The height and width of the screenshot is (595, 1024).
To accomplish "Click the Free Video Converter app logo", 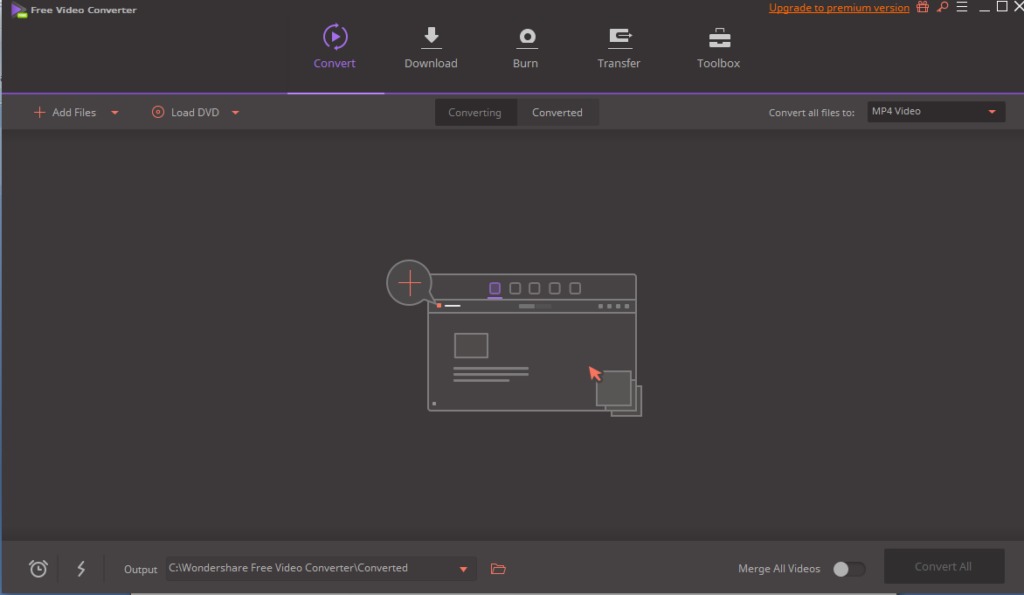I will coord(19,10).
